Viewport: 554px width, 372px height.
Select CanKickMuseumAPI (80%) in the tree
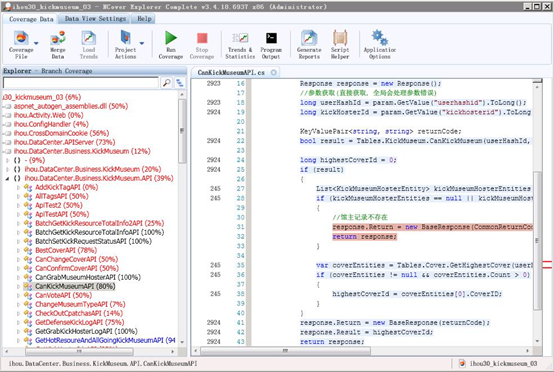[x=75, y=286]
